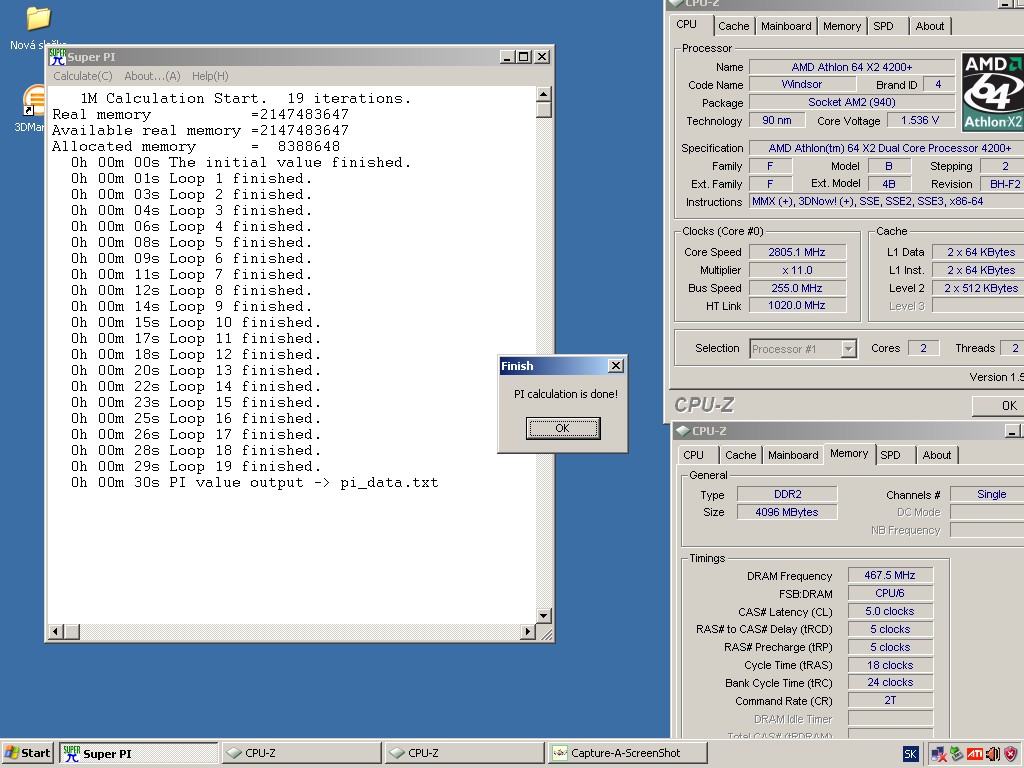Click the DRAM Frequency 467.5 MHz value
Image resolution: width=1024 pixels, height=768 pixels.
890,575
